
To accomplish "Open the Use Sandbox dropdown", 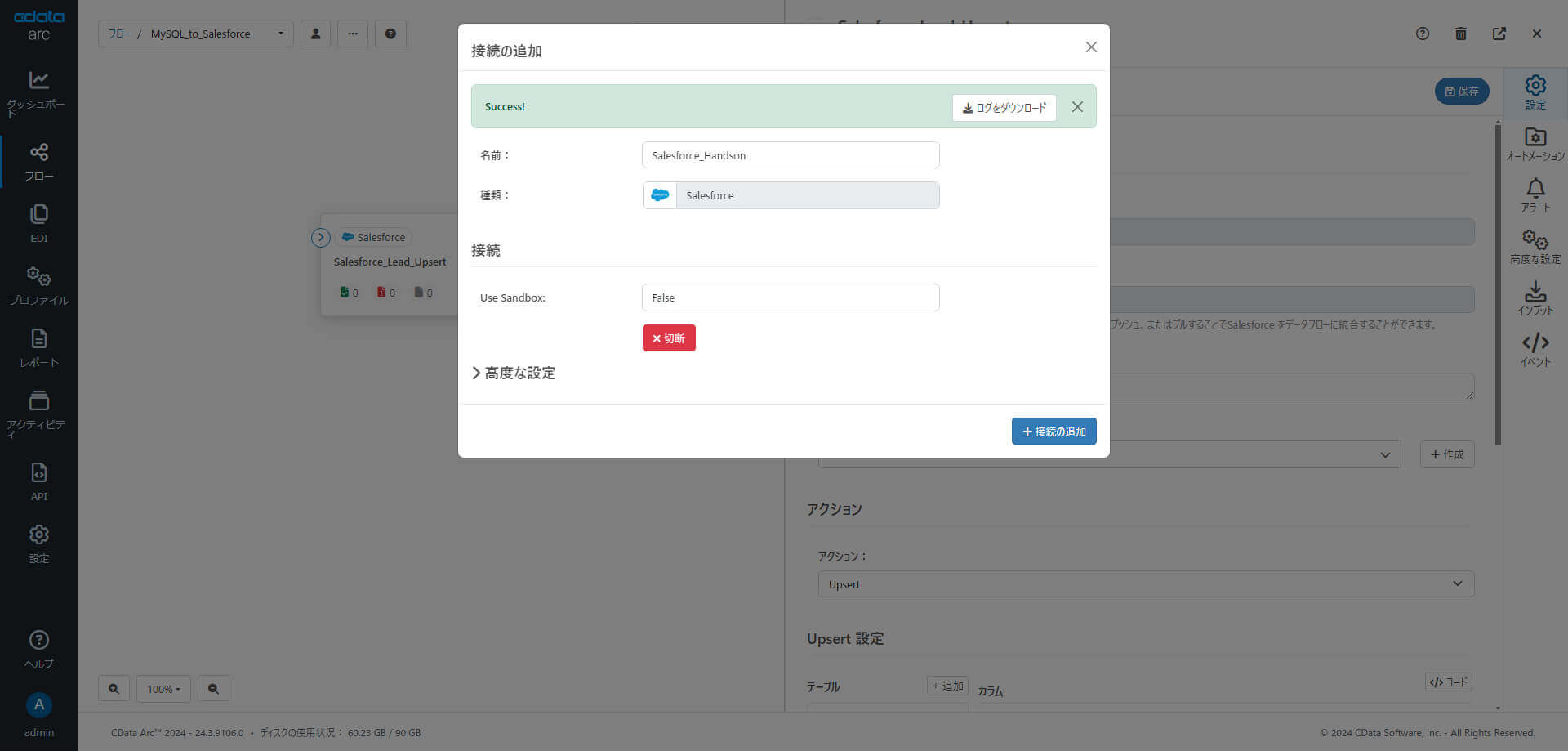I will 791,297.
